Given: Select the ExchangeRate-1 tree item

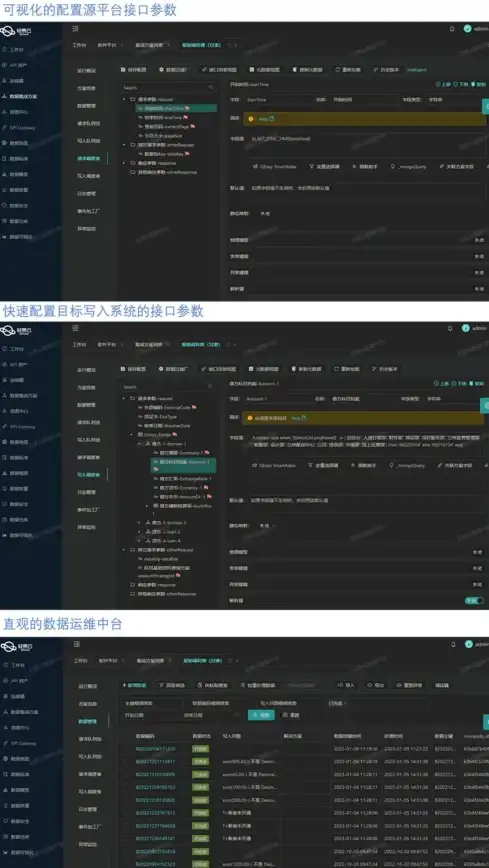Looking at the screenshot, I should (x=183, y=478).
